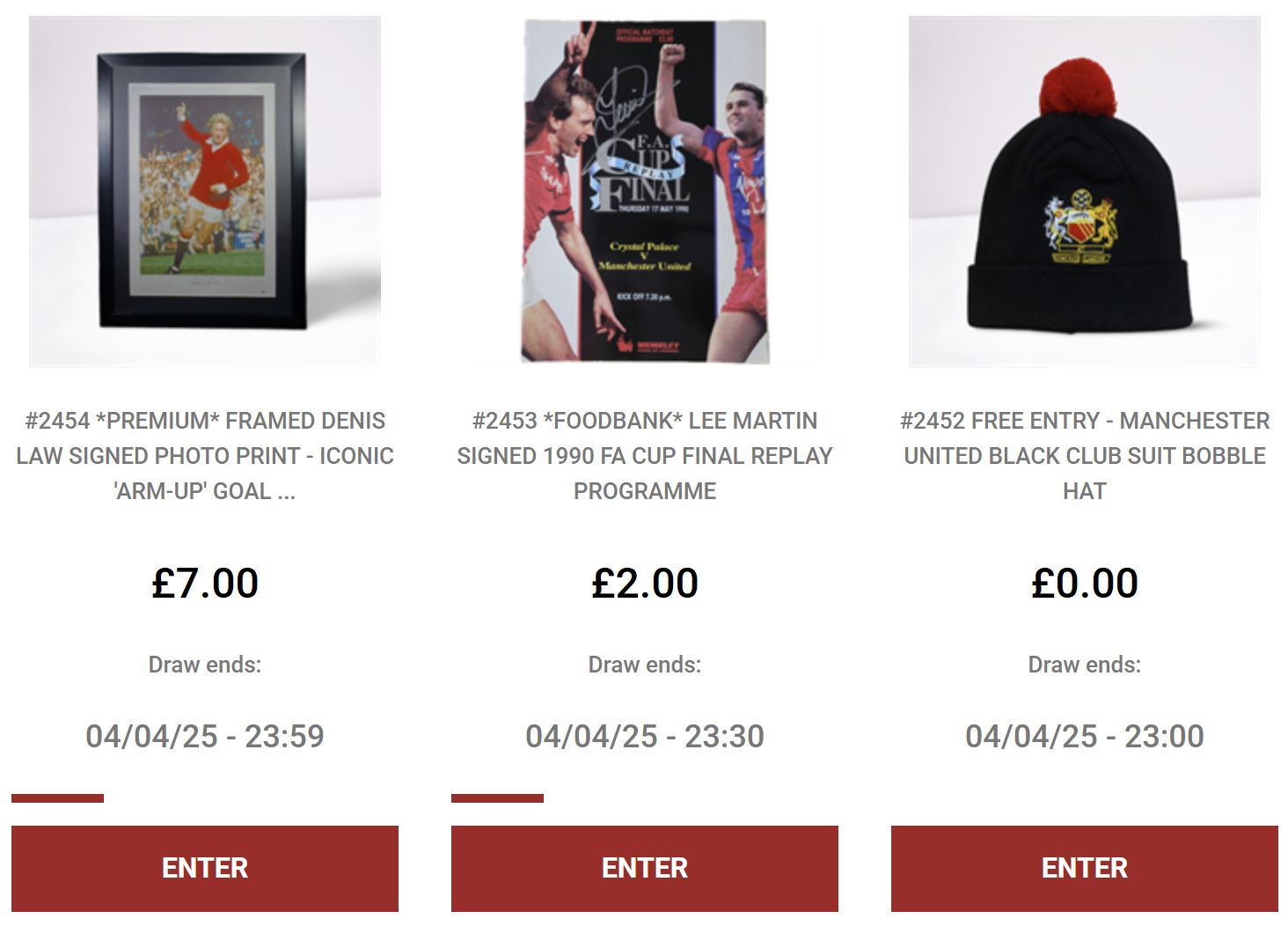The image size is (1288, 926).
Task: Click ENTER for the free bobble hat draw
Action: point(1085,868)
